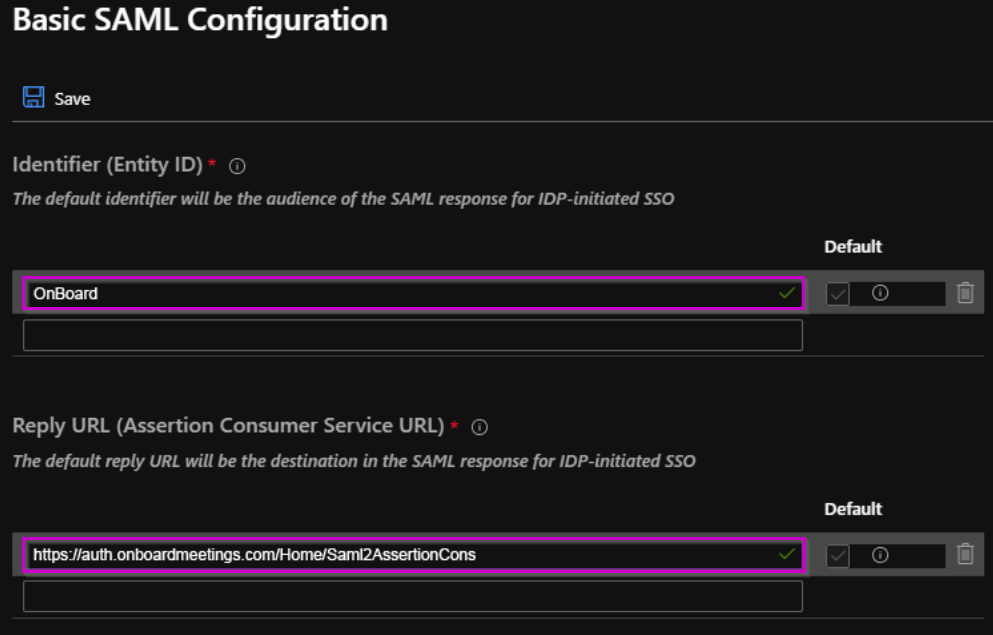993x635 pixels.
Task: Open info tooltip next to Identifier (Entity ID)
Action: click(x=237, y=166)
